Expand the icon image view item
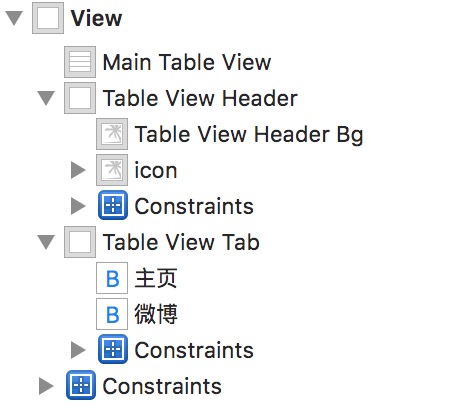Viewport: 464px width, 412px height. pos(78,170)
